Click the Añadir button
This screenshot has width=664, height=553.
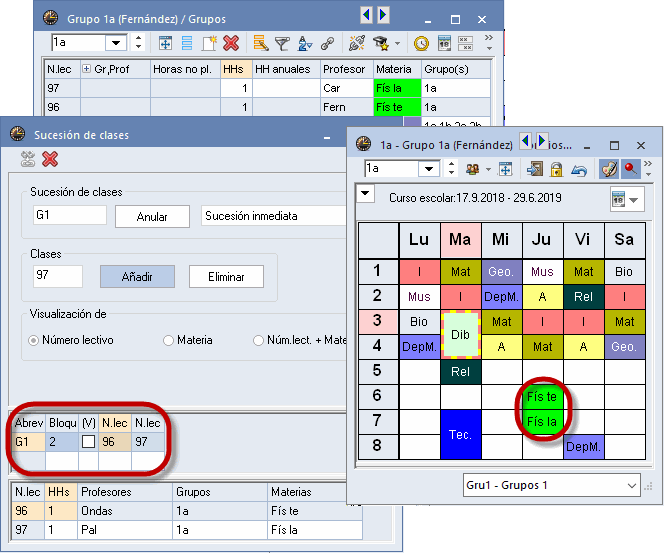(137, 277)
